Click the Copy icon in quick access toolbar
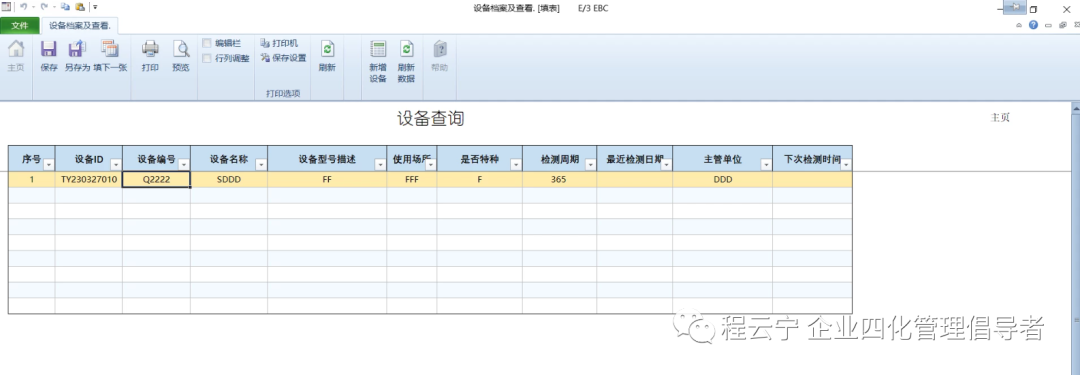This screenshot has height=375, width=1080. (x=65, y=7)
